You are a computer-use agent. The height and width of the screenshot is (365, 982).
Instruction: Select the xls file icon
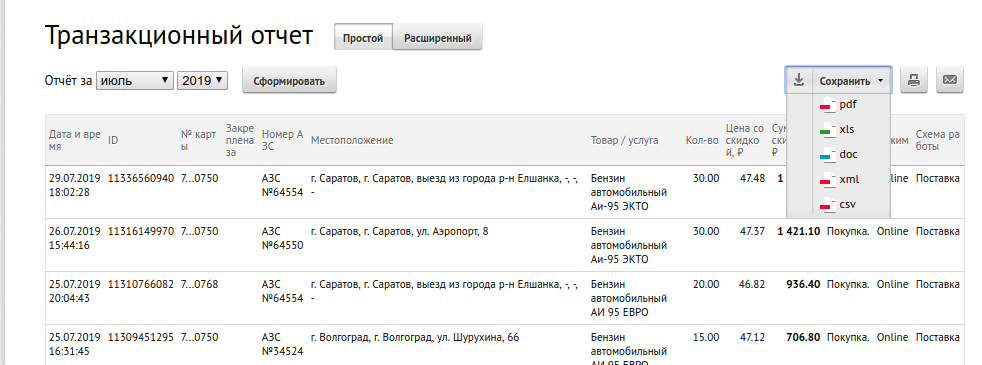827,130
